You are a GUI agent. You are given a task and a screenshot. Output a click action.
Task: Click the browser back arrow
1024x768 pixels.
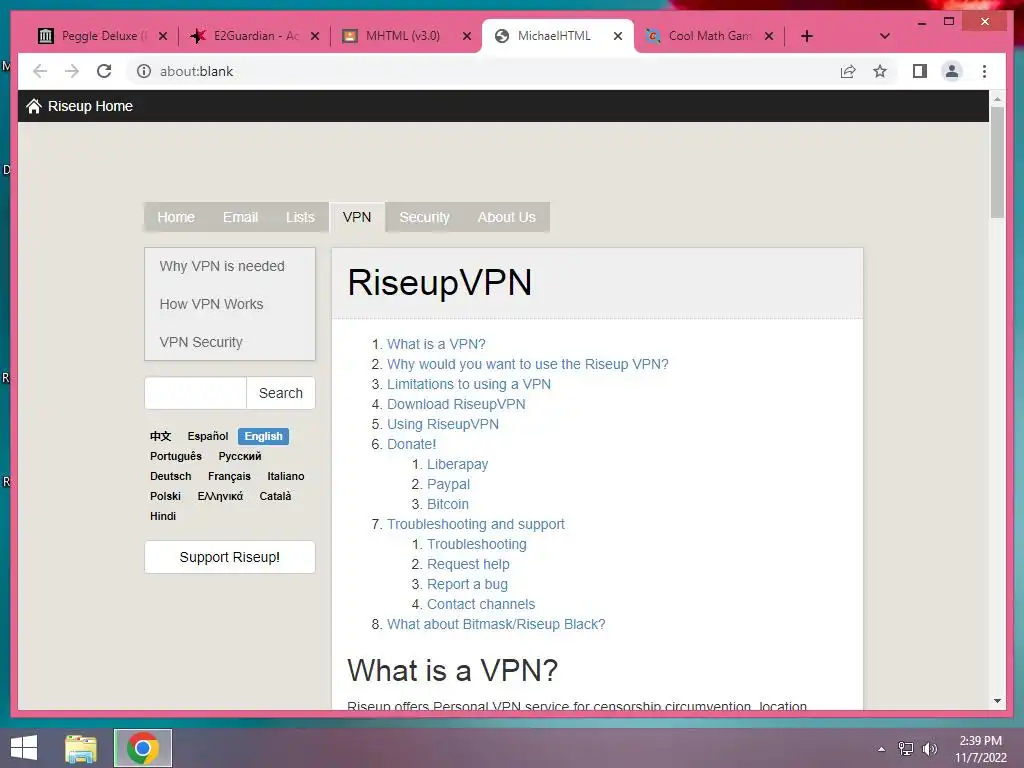[x=40, y=71]
